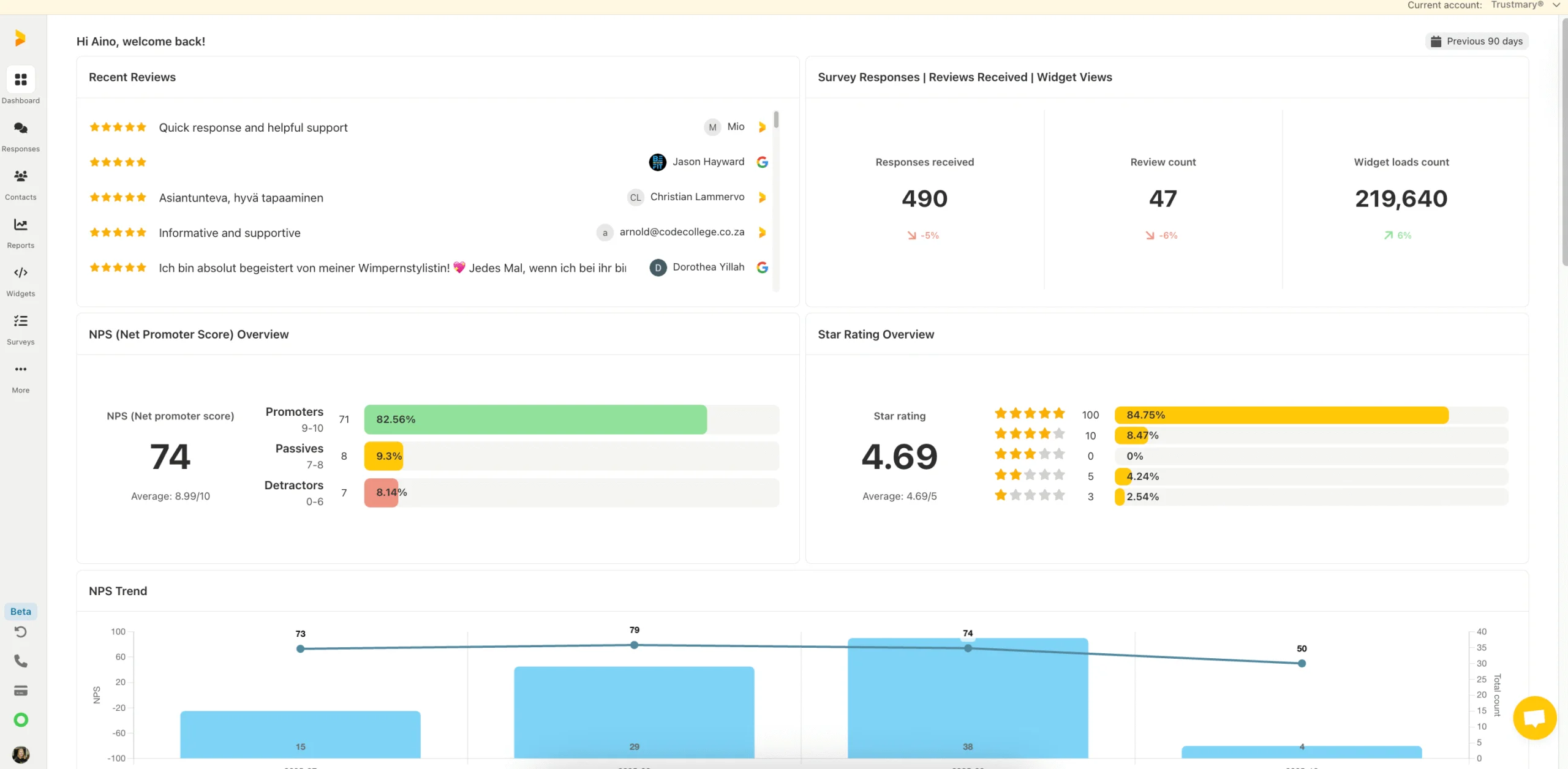Open the Recent Reviews section header
This screenshot has height=769, width=1568.
(x=132, y=77)
